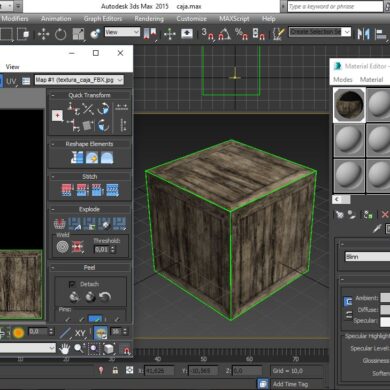Open the Customize menu
The image size is (390, 390).
click(191, 19)
